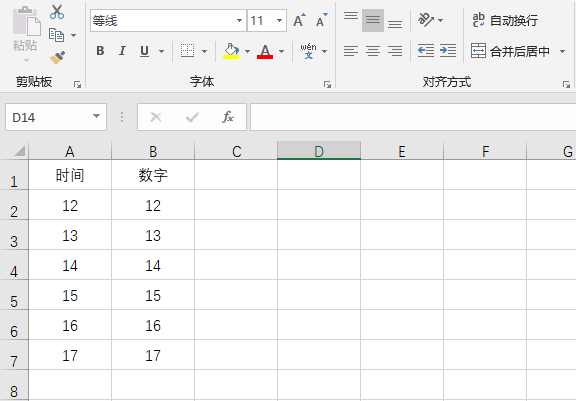Increase indent icon
Screen dimensions: 576x401
point(448,51)
